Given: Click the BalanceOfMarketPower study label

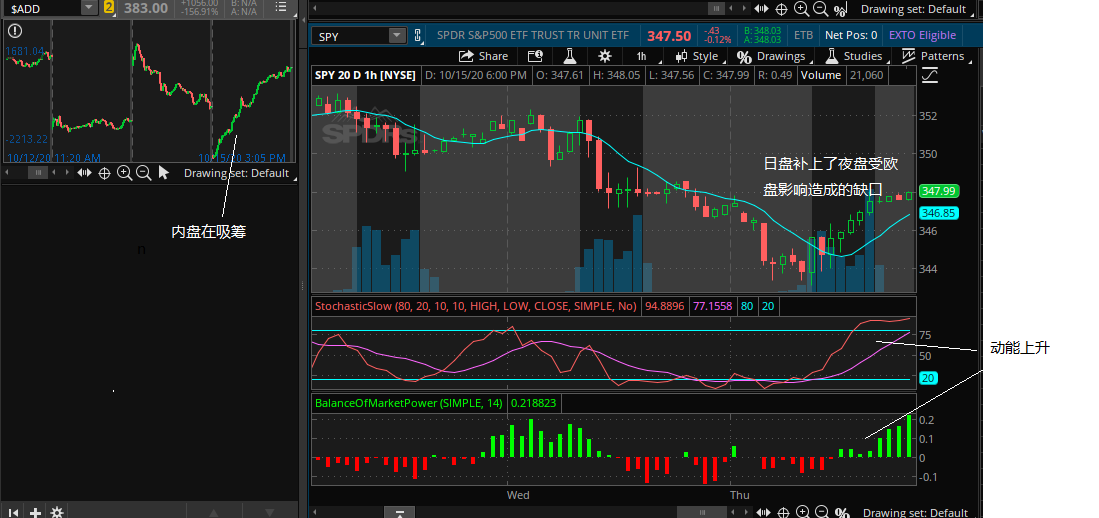Looking at the screenshot, I should click(x=409, y=403).
